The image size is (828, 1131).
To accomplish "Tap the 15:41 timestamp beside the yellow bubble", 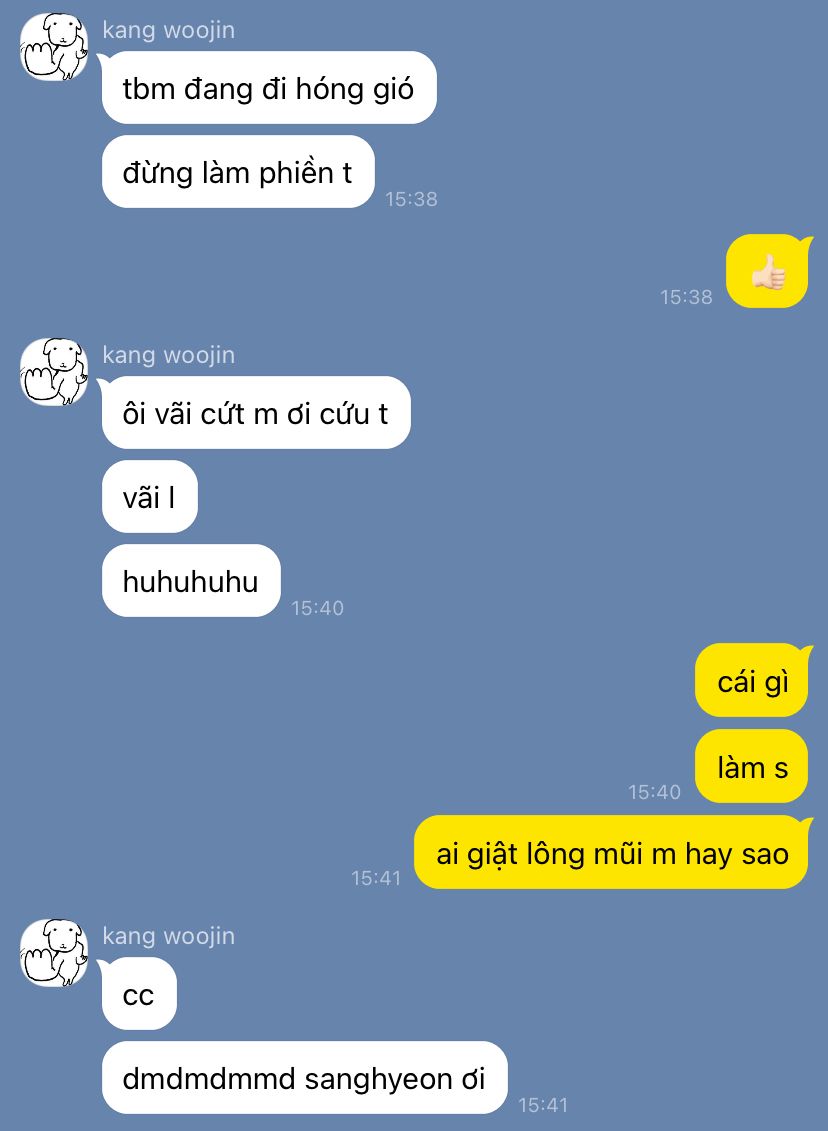I will [x=376, y=878].
